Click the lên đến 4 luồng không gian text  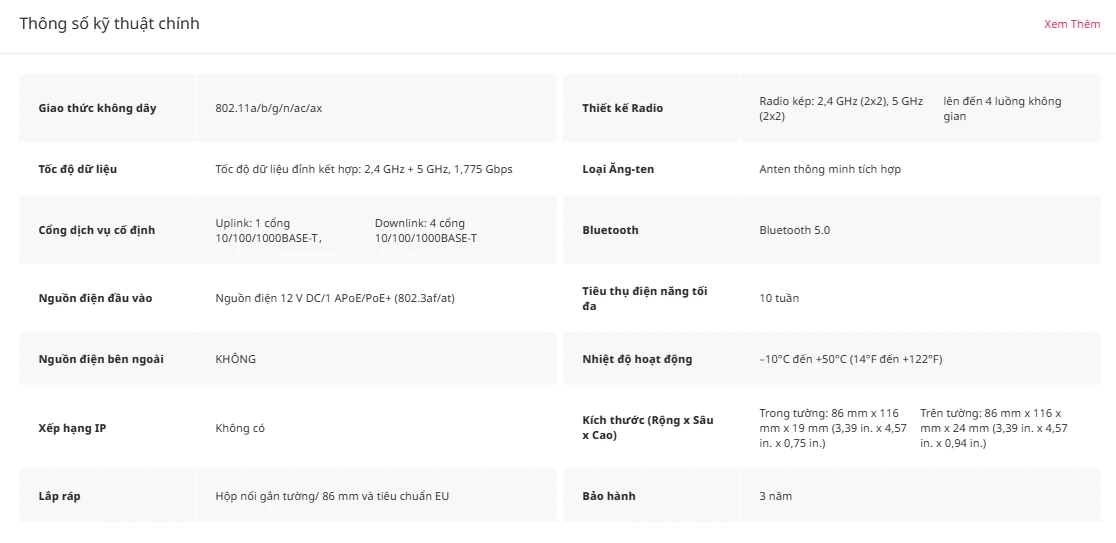tap(1002, 108)
